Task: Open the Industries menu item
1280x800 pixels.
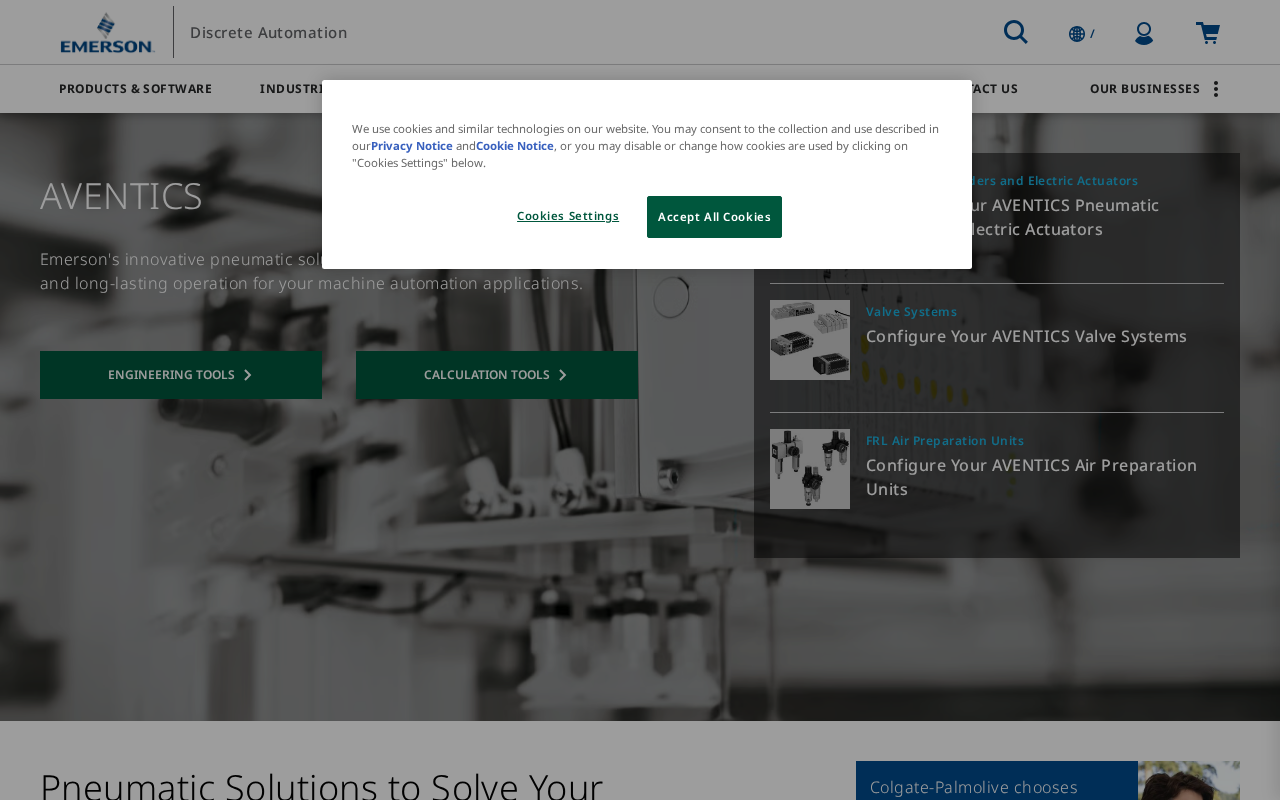Action: (x=292, y=89)
